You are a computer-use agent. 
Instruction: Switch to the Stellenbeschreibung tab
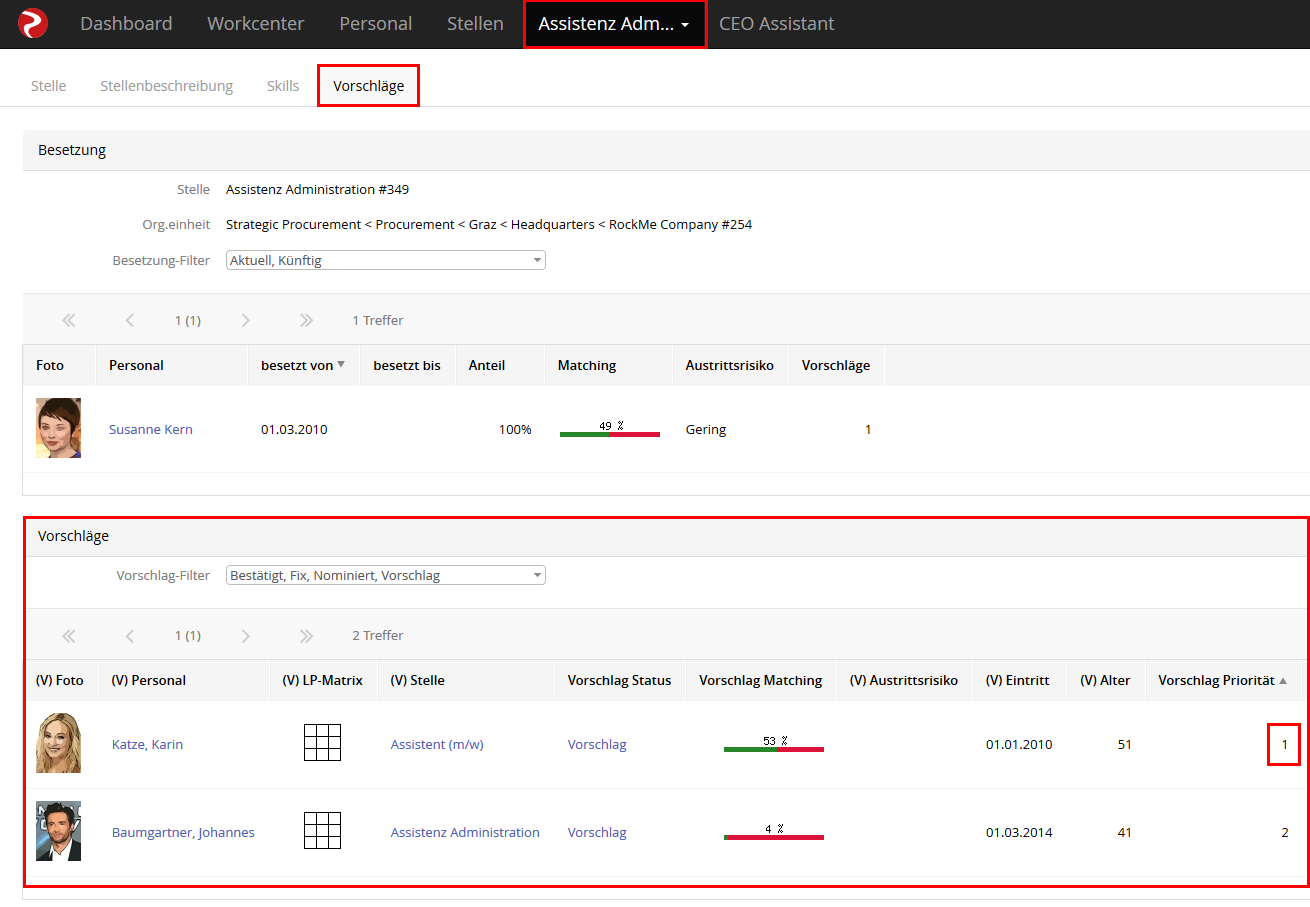167,86
